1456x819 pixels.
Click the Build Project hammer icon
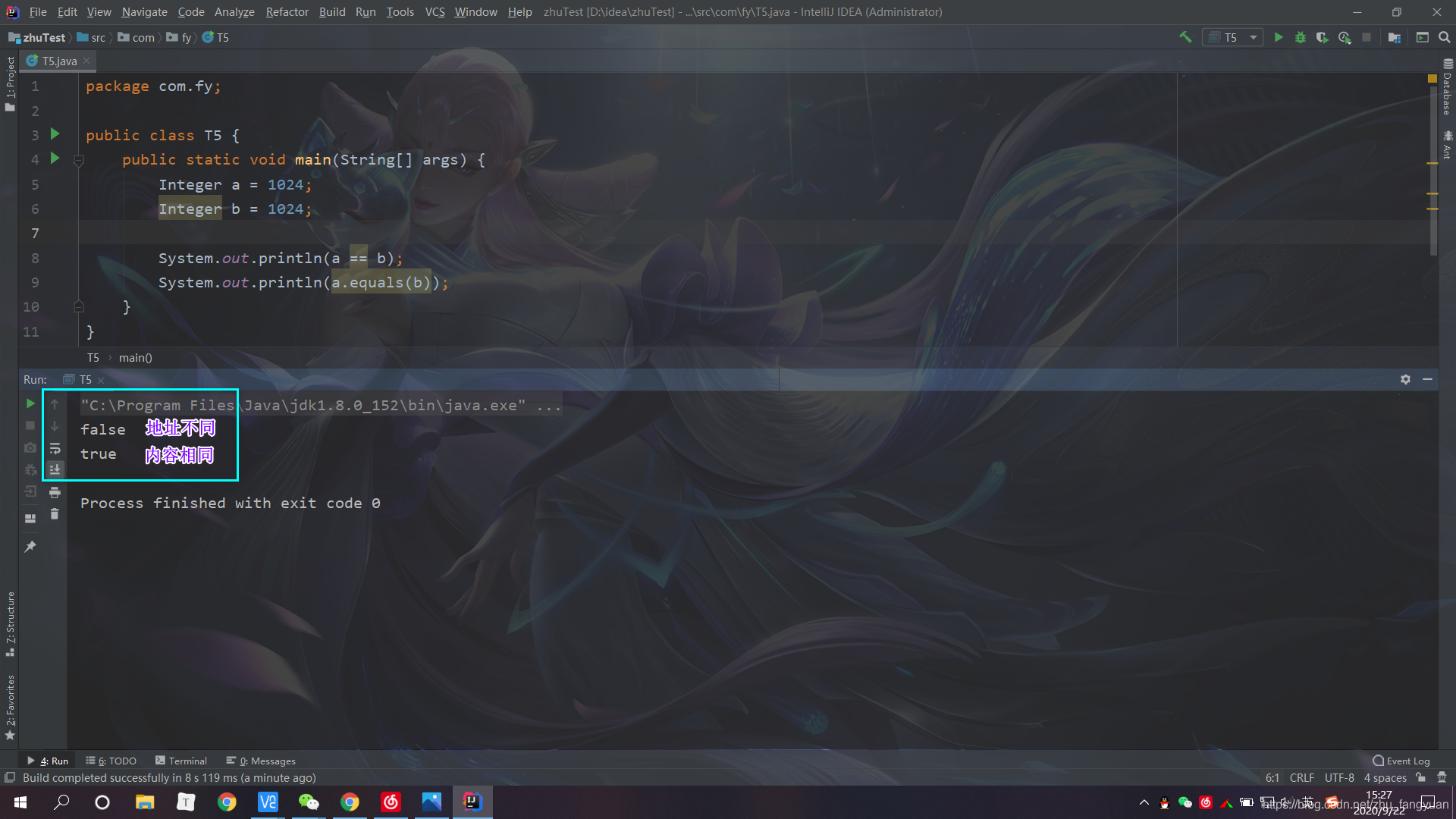(x=1185, y=37)
